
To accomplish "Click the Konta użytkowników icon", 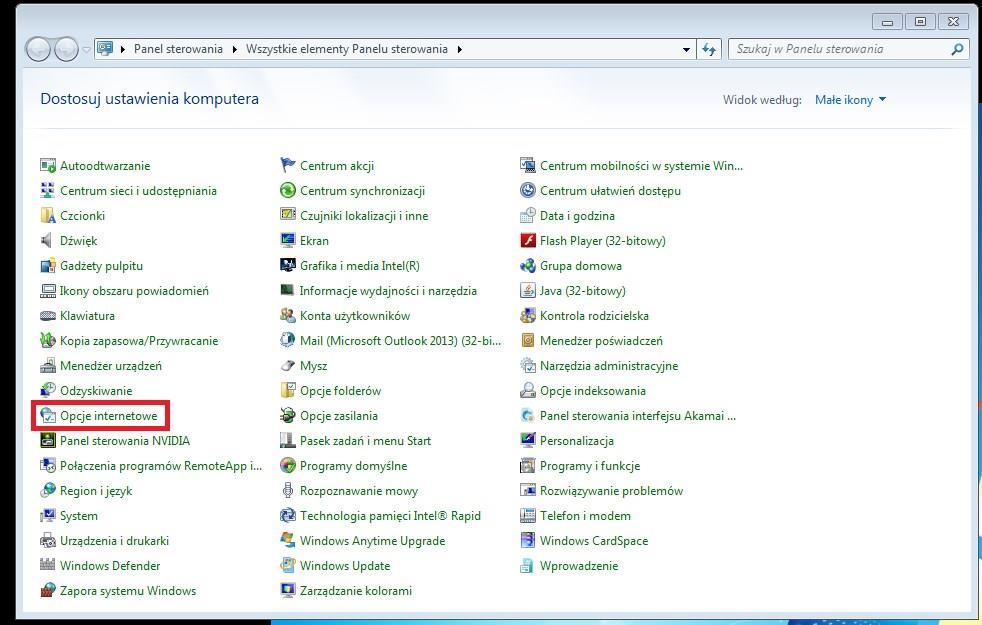I will point(287,316).
